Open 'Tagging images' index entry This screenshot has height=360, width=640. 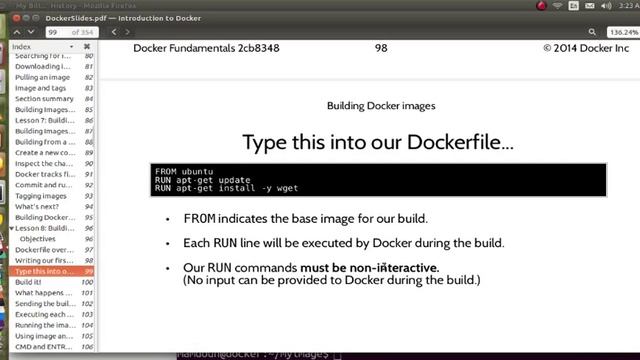tap(53, 196)
